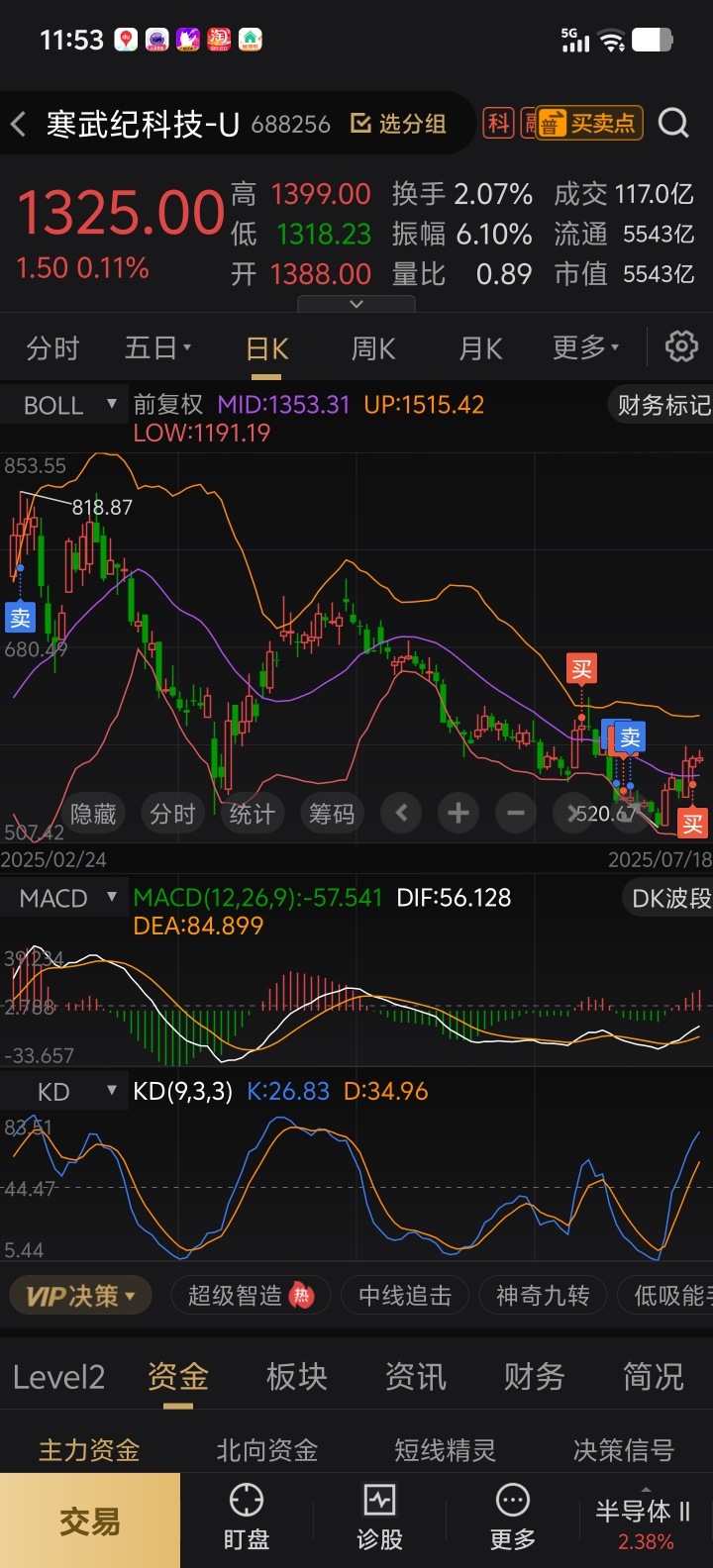Open 诊股 diagnosis icon
Image resolution: width=713 pixels, height=1568 pixels.
[379, 1519]
